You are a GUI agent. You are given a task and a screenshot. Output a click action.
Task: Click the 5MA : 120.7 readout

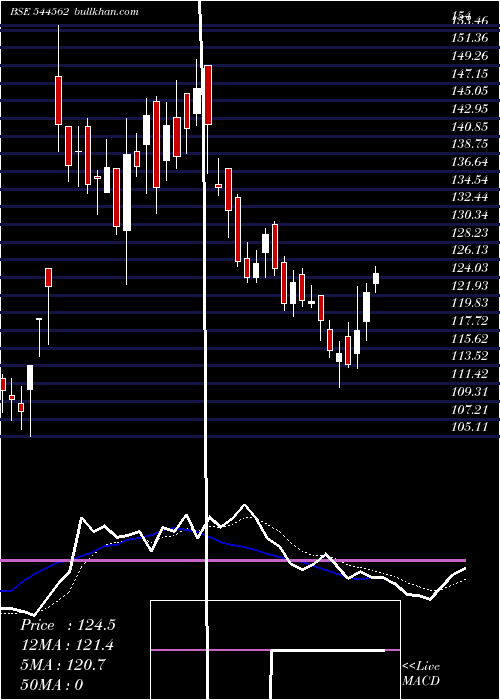coord(63,665)
